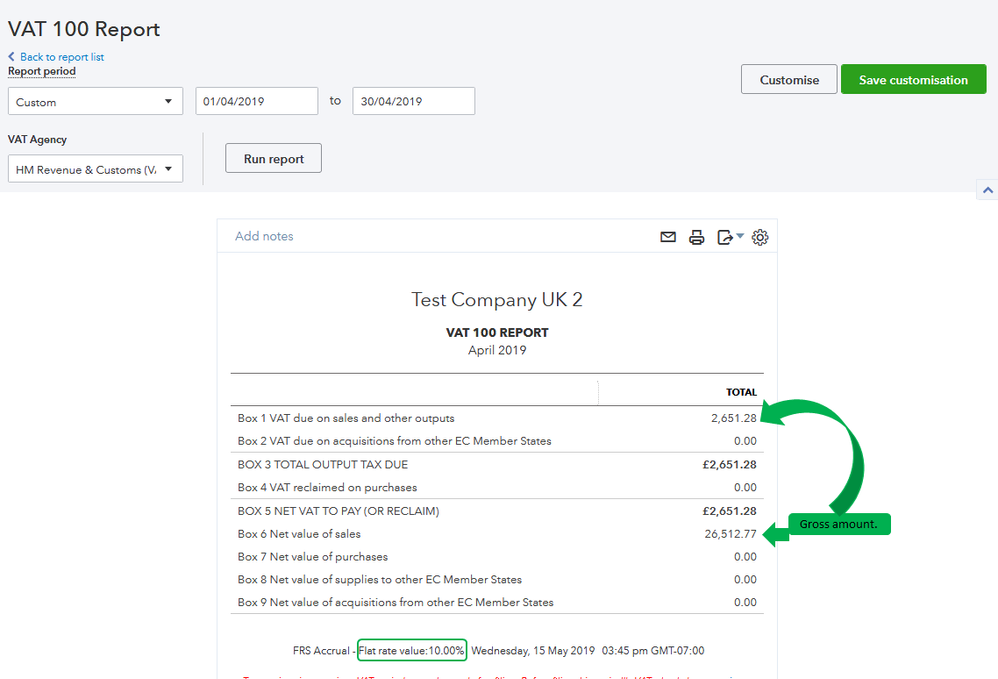The width and height of the screenshot is (998, 679).
Task: Email the VAT 100 report
Action: tap(668, 237)
